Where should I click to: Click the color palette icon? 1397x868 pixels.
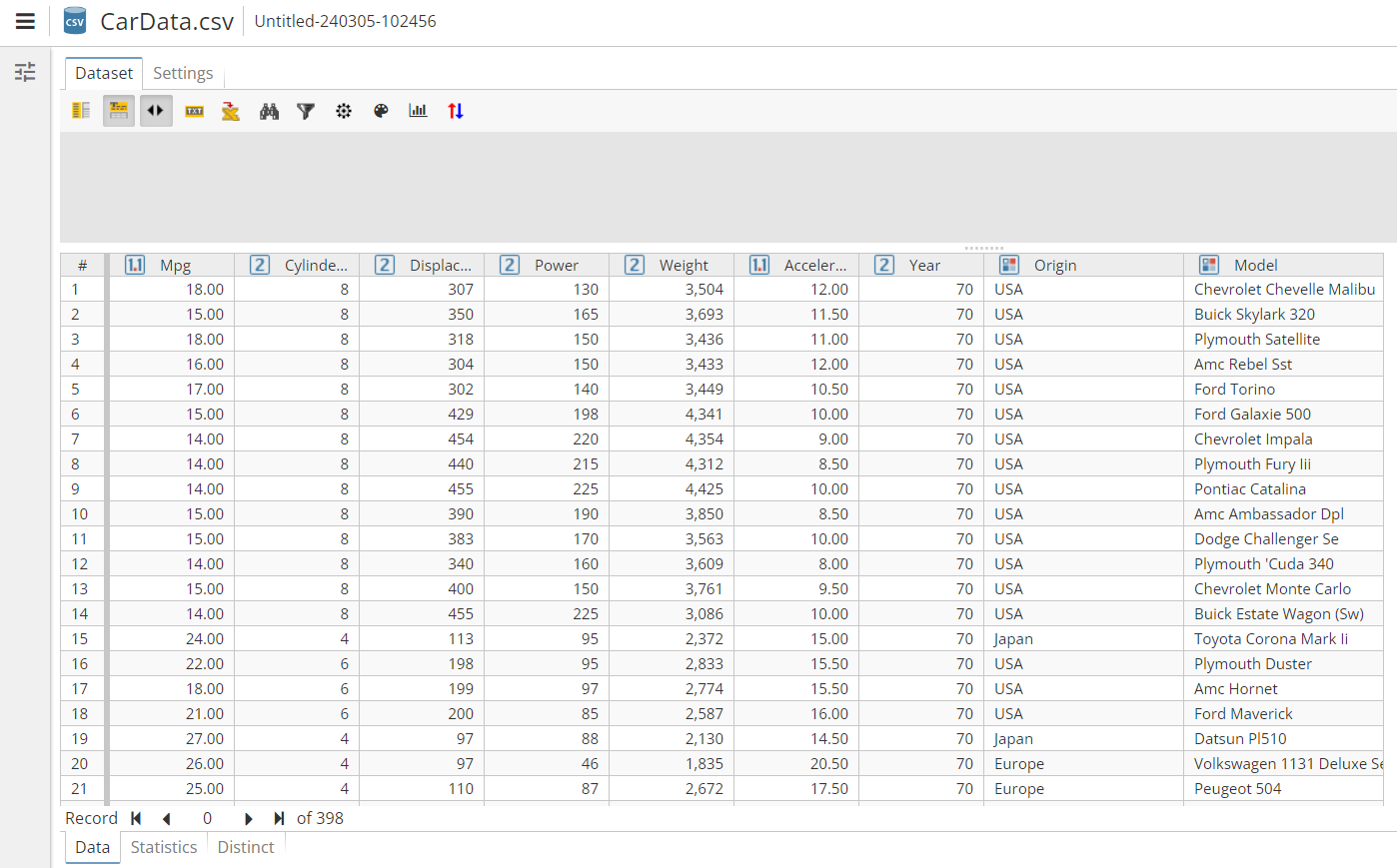381,110
